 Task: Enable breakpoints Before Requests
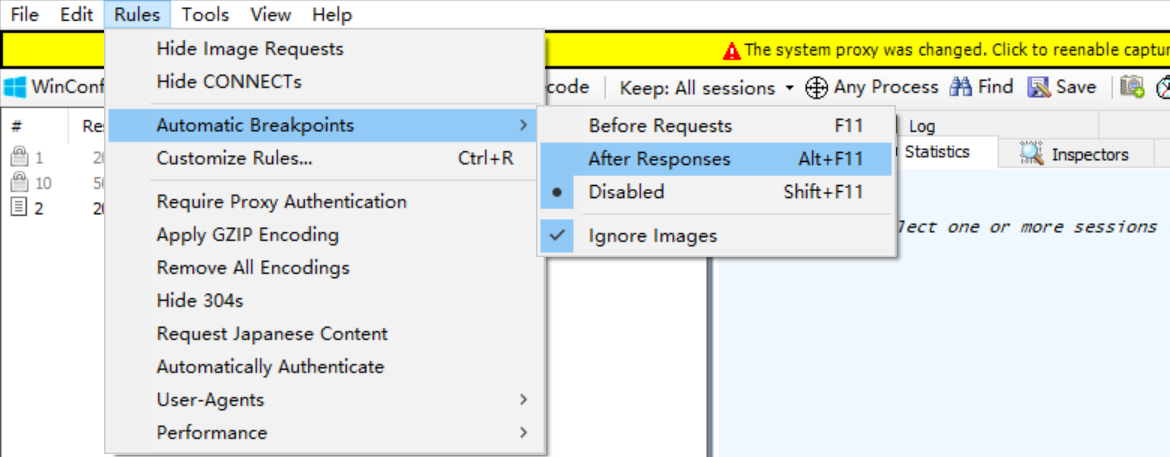click(660, 126)
